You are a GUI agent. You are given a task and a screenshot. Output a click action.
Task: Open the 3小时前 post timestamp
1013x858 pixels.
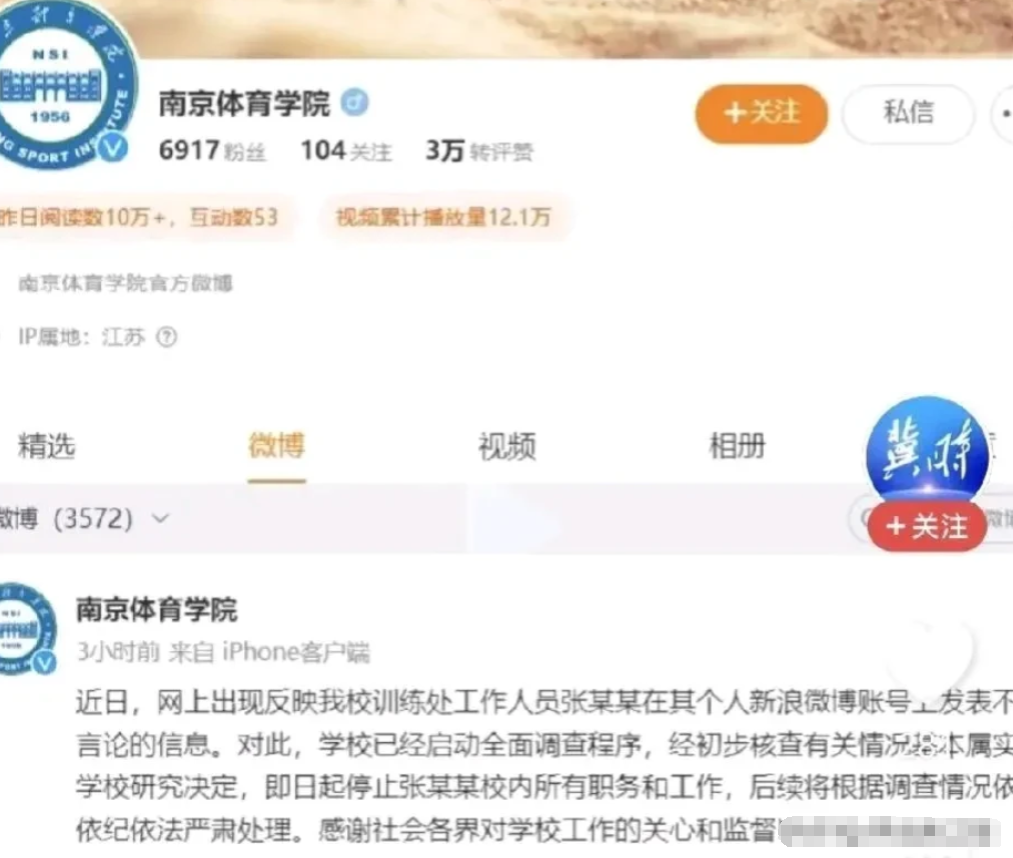(118, 651)
